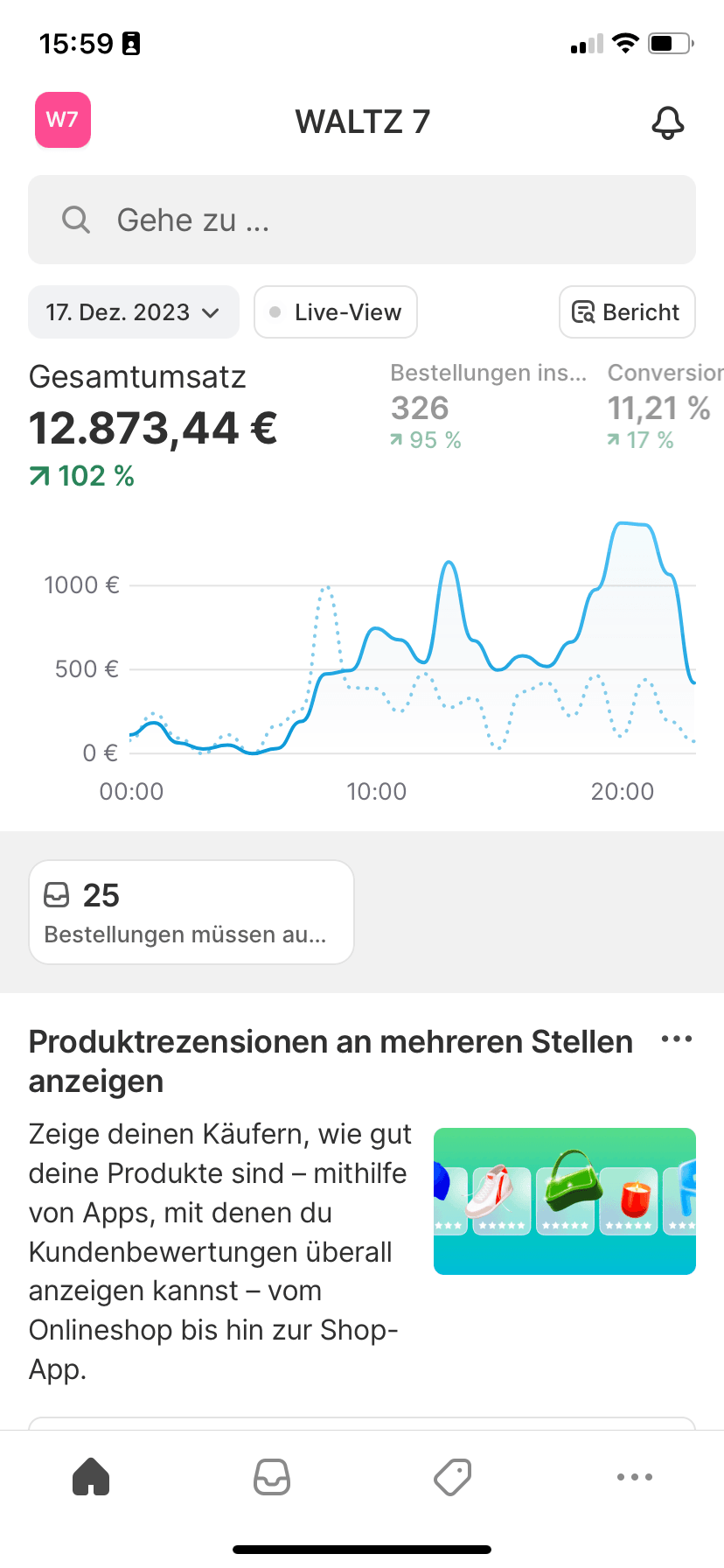Screen dimensions: 724x1568
Task: Tap the Bericht report icon
Action: (583, 312)
